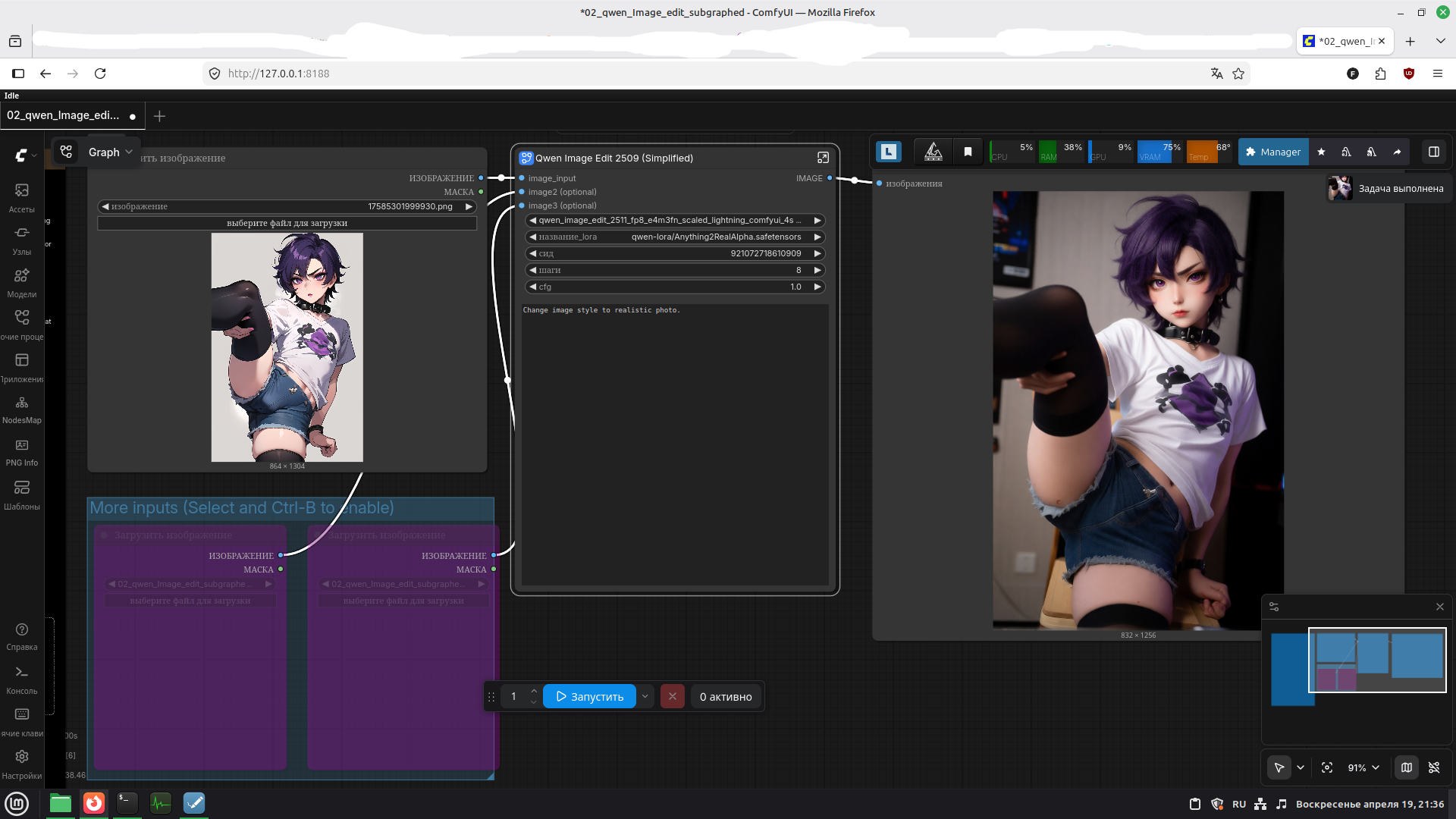Reload the page in Firefox
The height and width of the screenshot is (819, 1456).
point(100,74)
